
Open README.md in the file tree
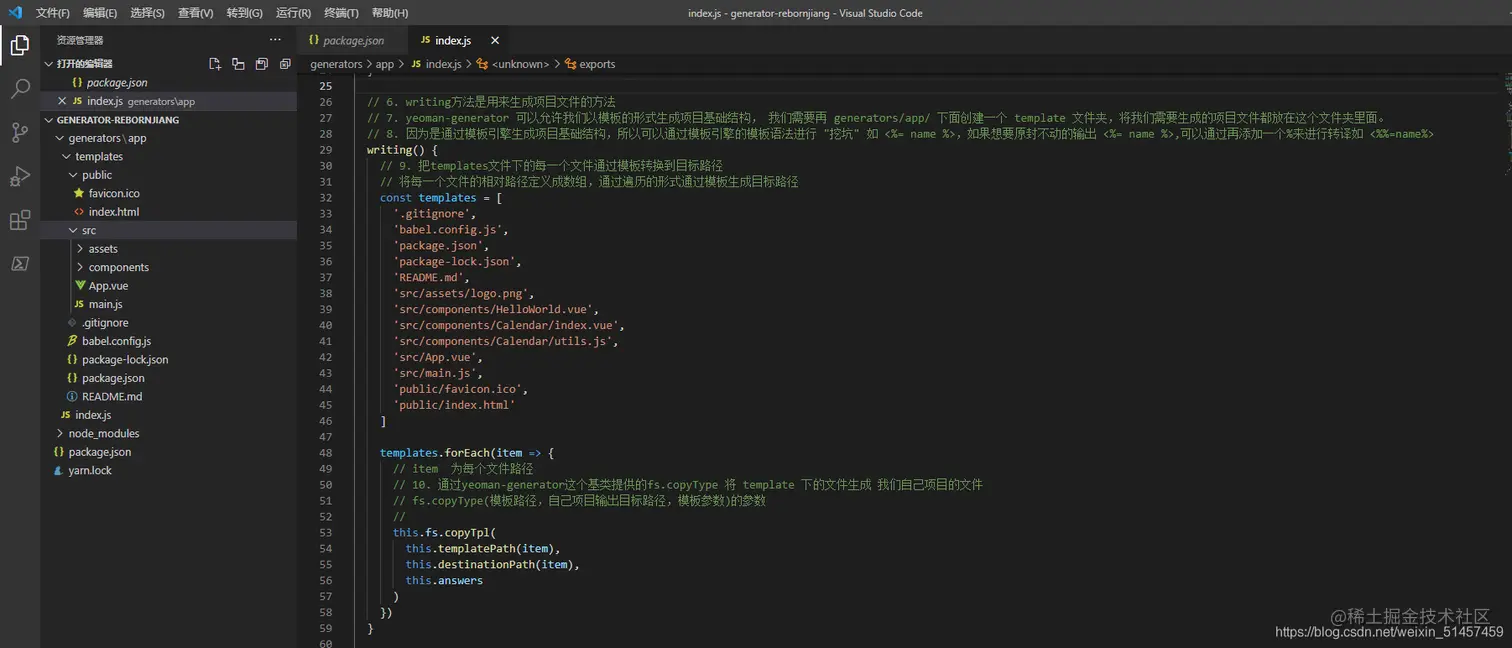(112, 396)
